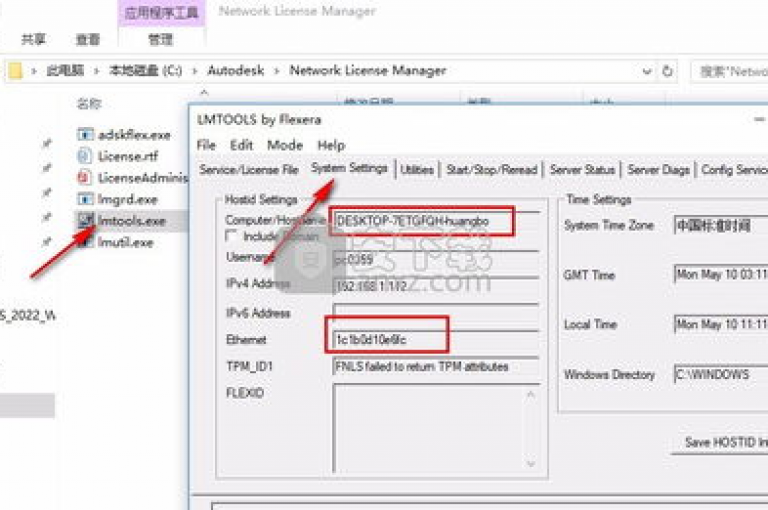The width and height of the screenshot is (768, 510).
Task: Click the refresh icon in Explorer address bar
Action: coord(667,71)
